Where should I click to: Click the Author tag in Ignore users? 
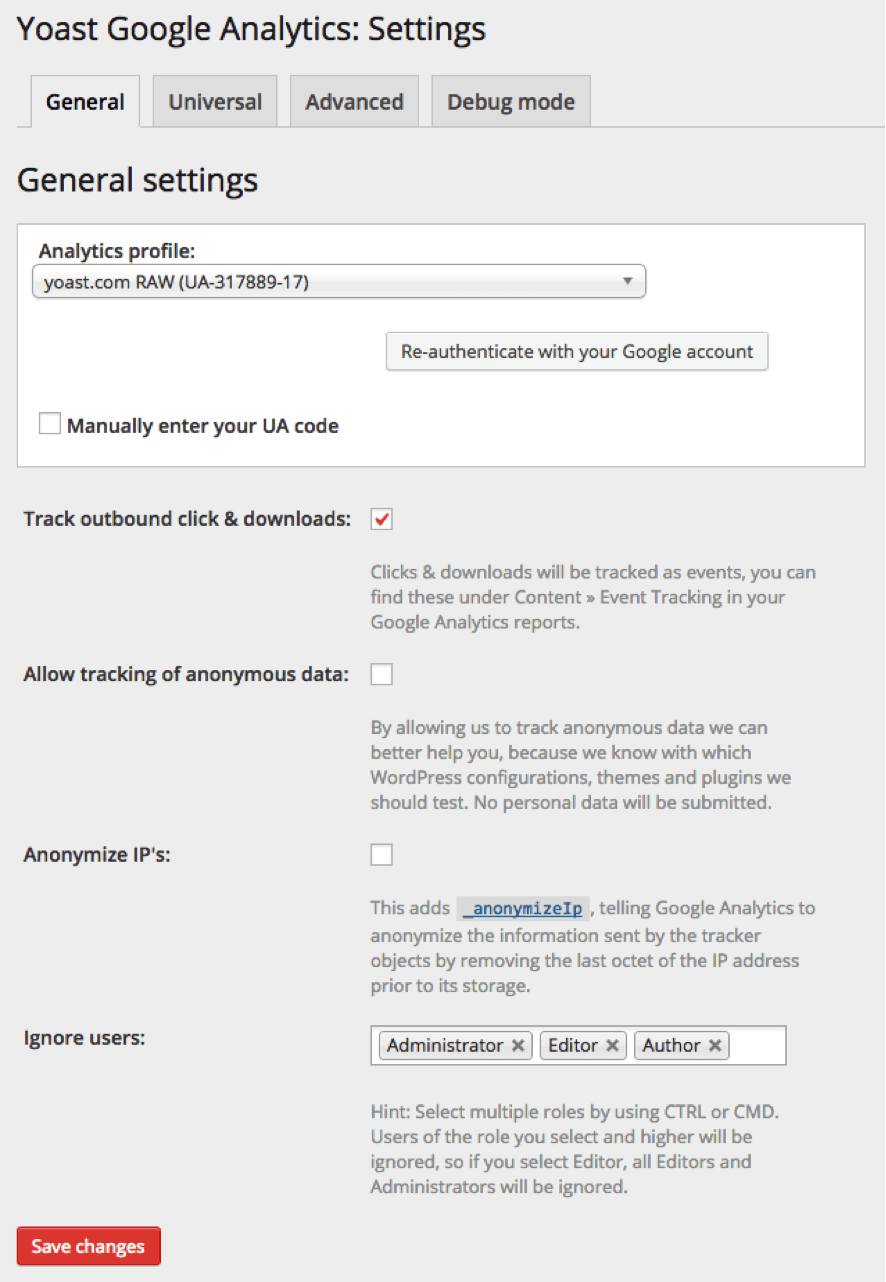pyautogui.click(x=671, y=1046)
